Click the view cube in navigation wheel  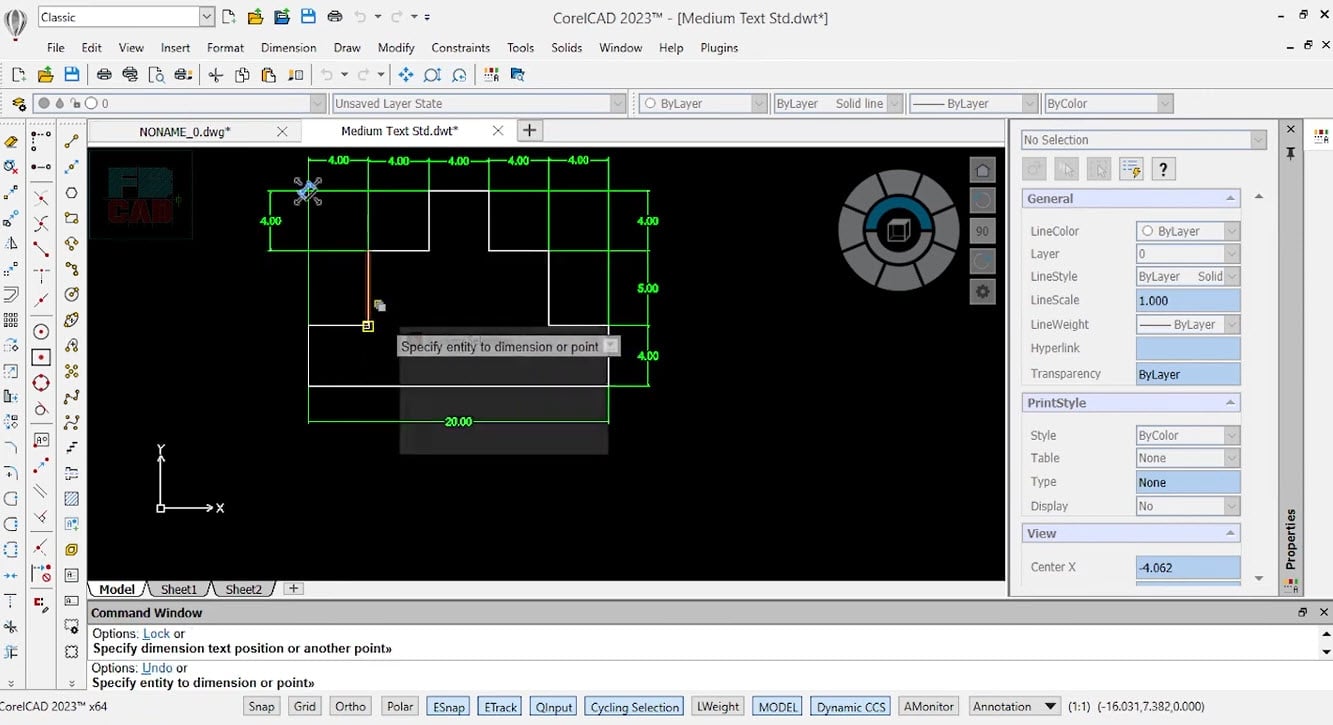click(898, 232)
